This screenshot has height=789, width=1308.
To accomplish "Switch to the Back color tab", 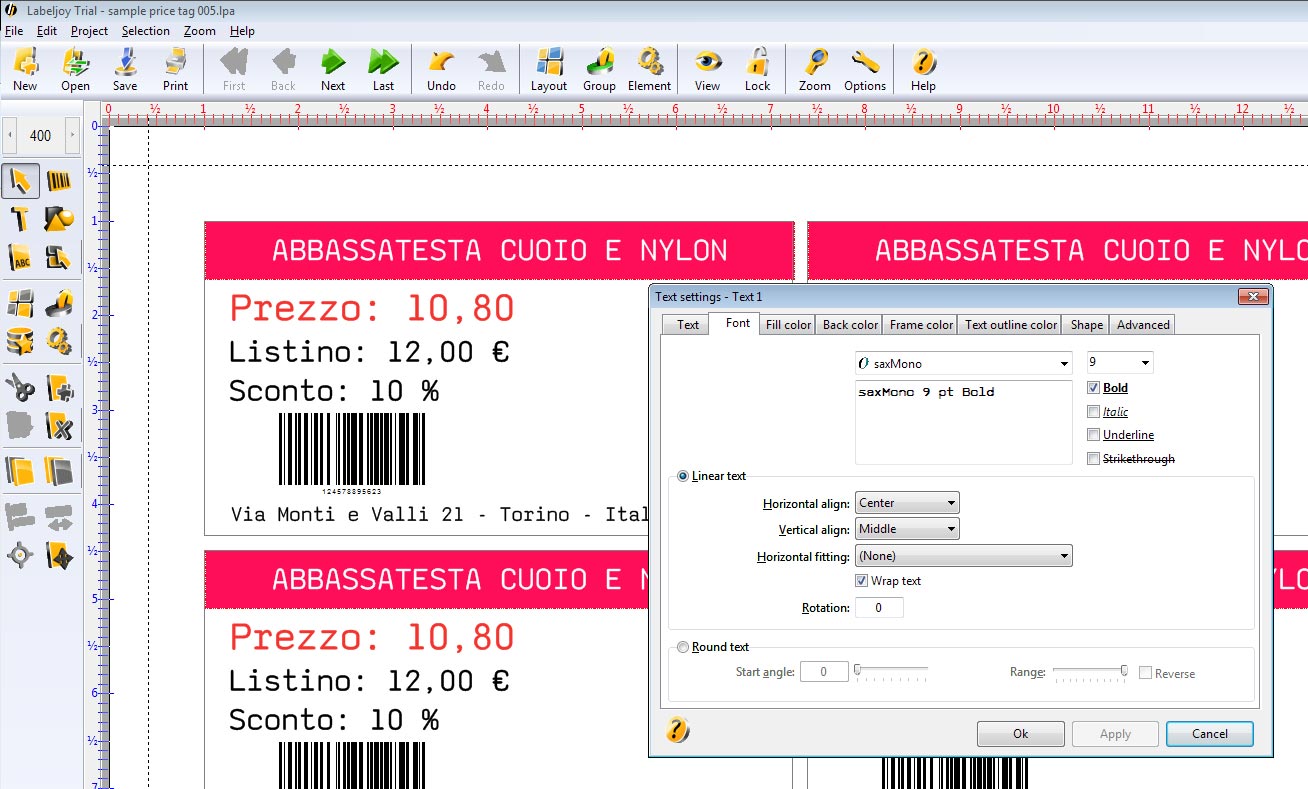I will coord(850,325).
